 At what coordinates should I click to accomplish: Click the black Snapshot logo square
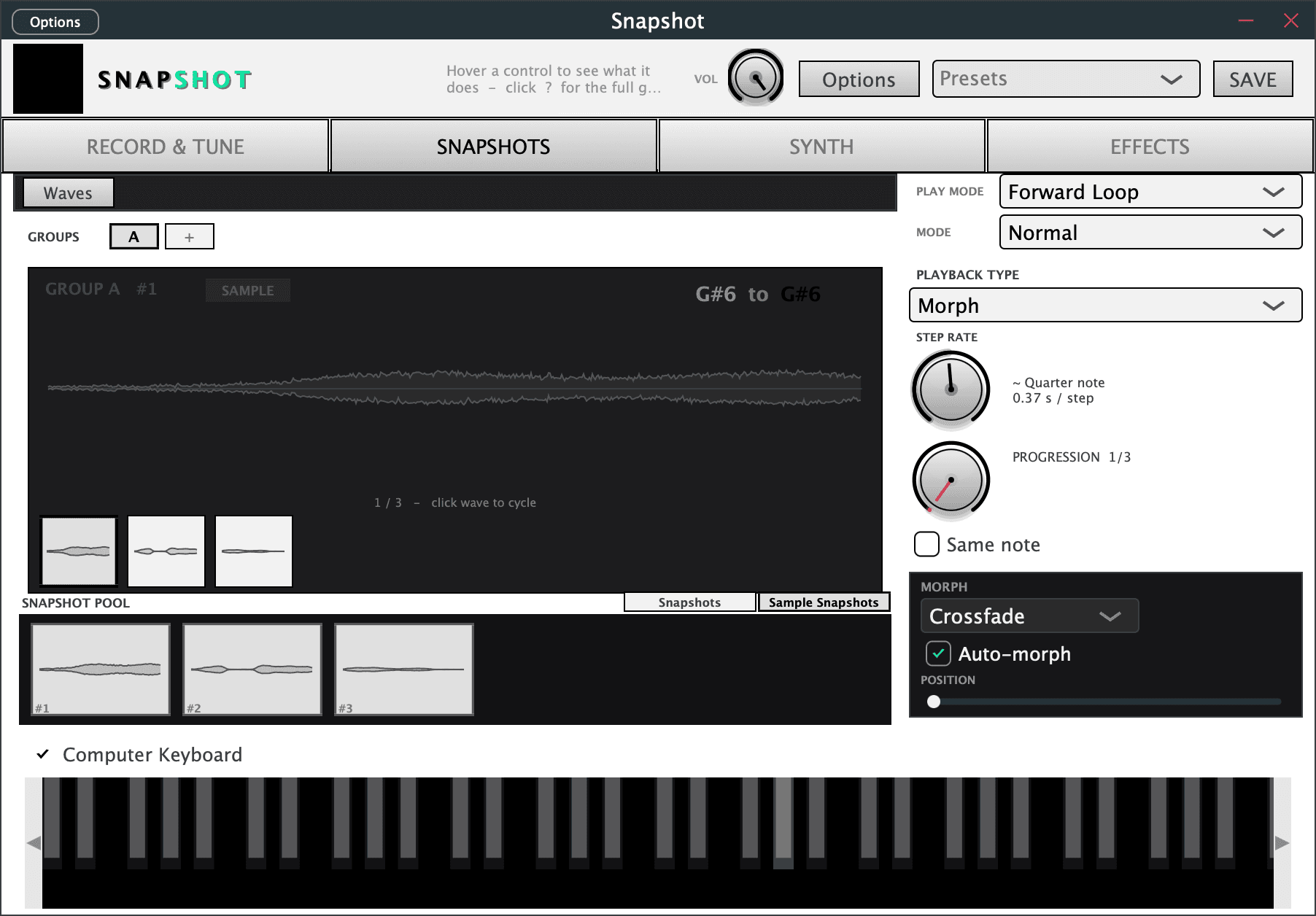(x=48, y=79)
